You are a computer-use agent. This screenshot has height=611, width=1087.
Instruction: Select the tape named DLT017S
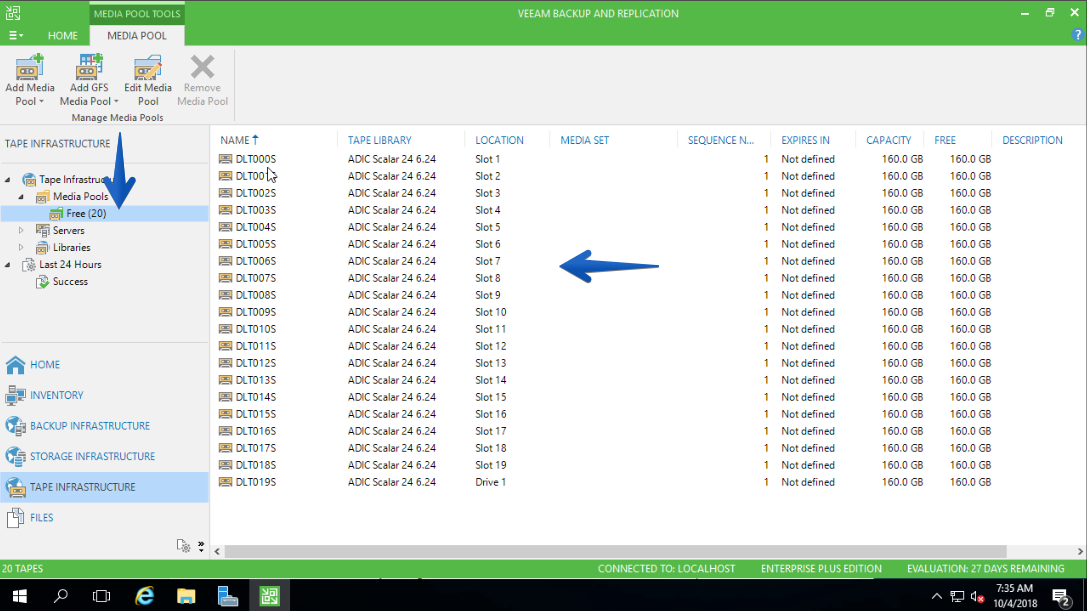click(255, 448)
